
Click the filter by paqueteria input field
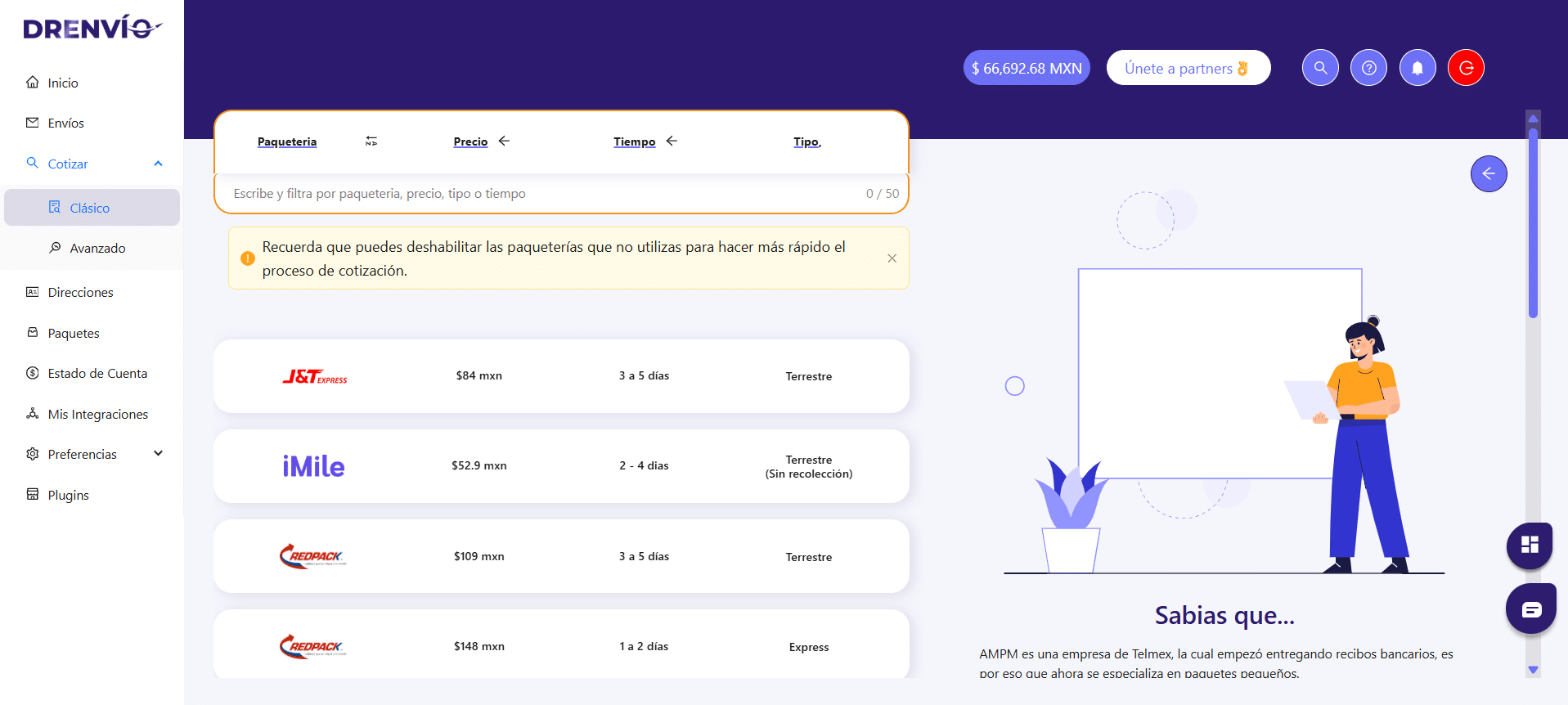tap(540, 194)
